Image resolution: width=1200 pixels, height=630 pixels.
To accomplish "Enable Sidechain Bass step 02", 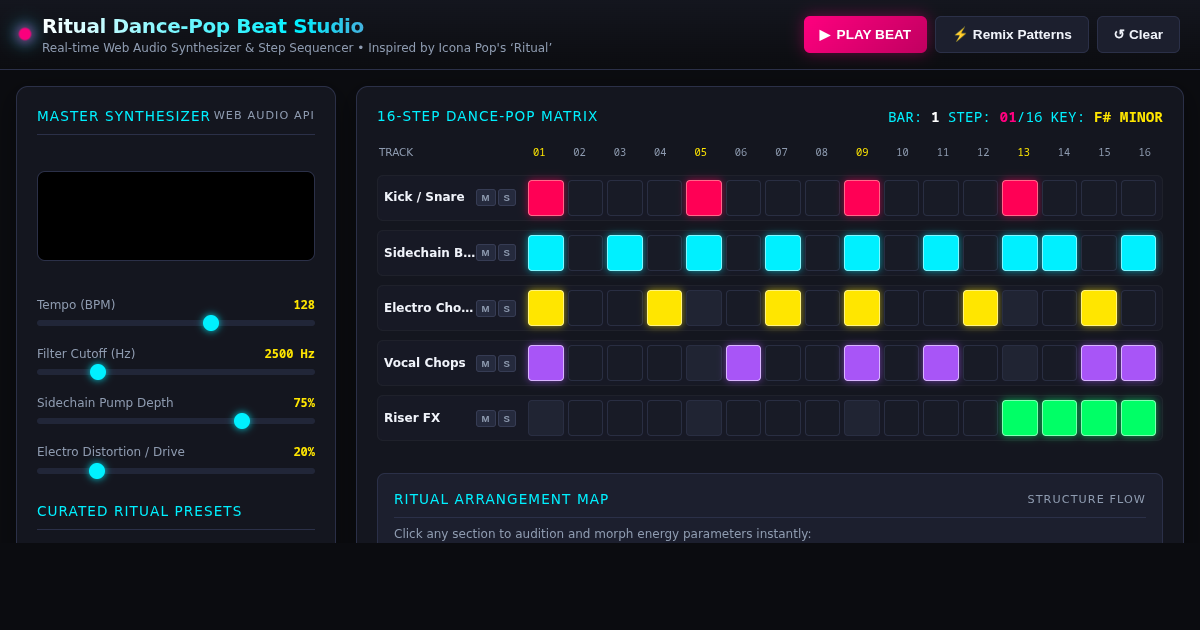I will 585,253.
